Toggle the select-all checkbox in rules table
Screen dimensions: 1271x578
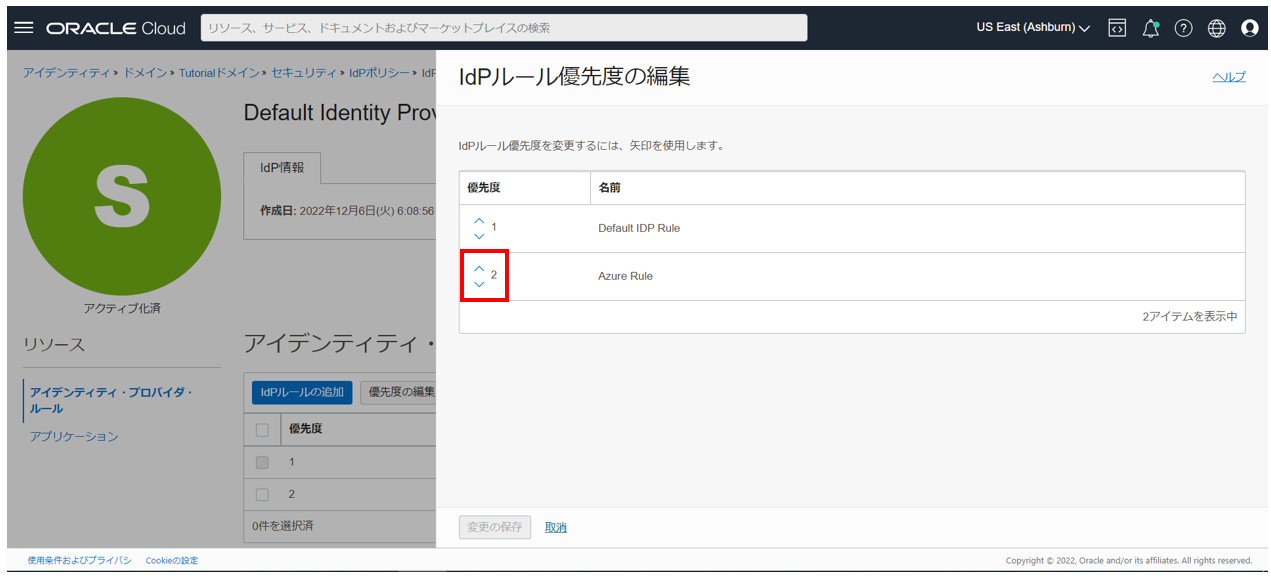click(262, 430)
